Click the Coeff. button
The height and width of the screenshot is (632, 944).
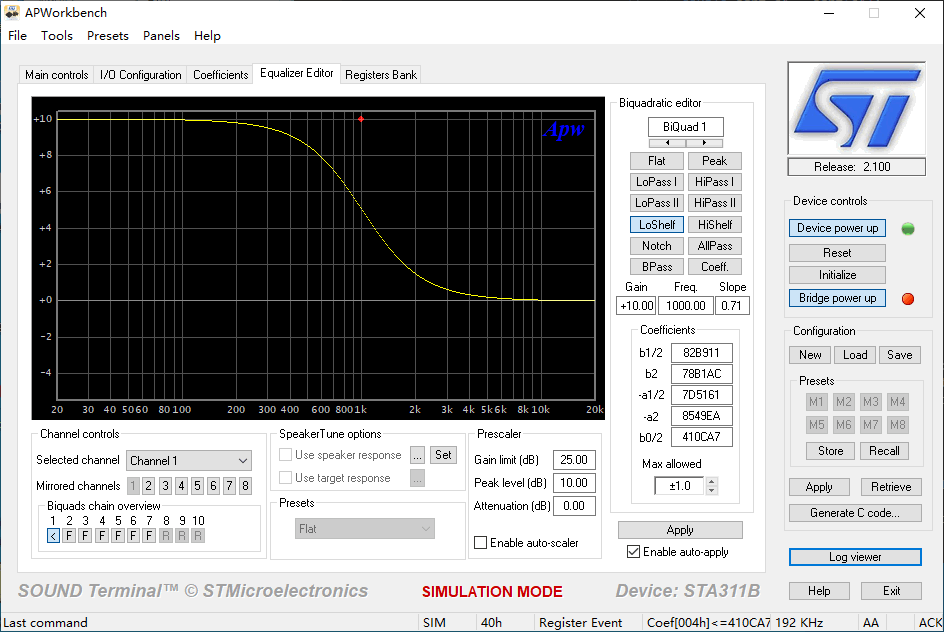(715, 267)
